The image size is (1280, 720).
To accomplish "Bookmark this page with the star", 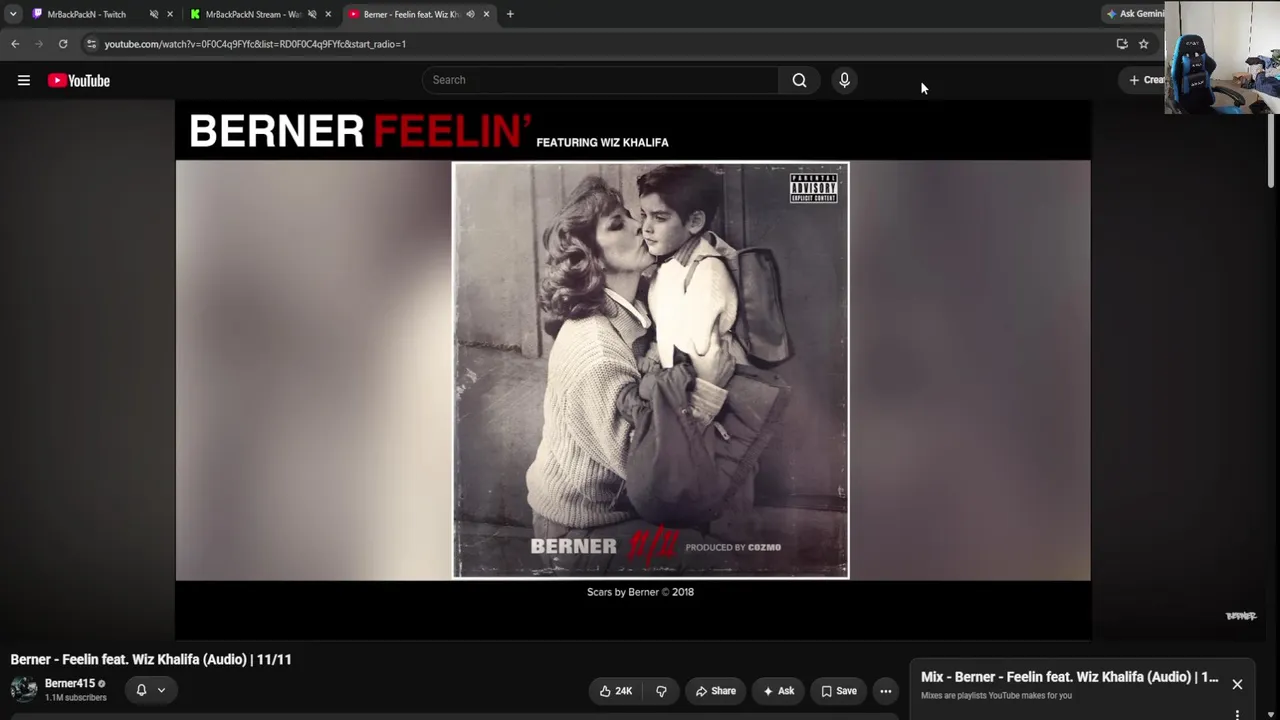I will (x=1144, y=44).
